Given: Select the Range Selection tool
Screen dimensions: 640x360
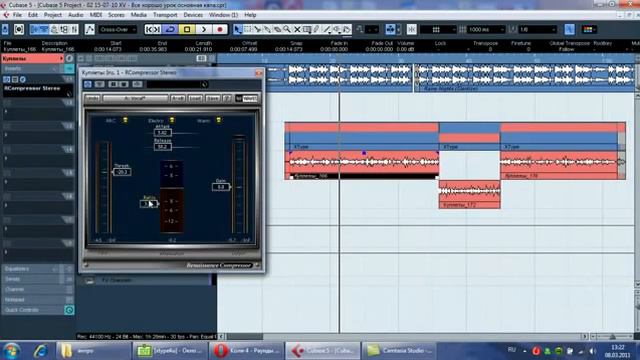Looking at the screenshot, I should tap(247, 29).
